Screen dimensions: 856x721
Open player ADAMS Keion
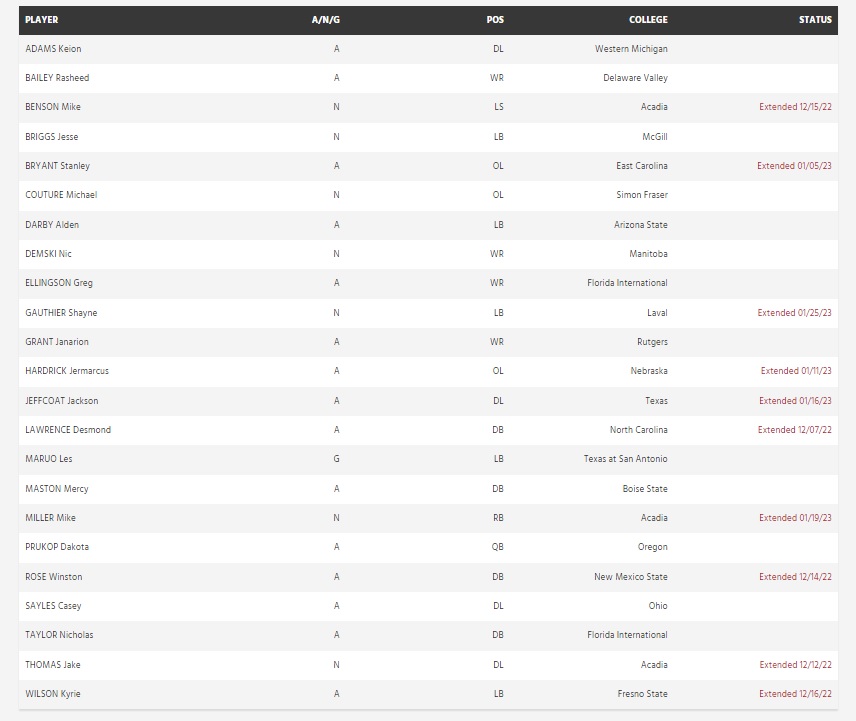pyautogui.click(x=53, y=49)
